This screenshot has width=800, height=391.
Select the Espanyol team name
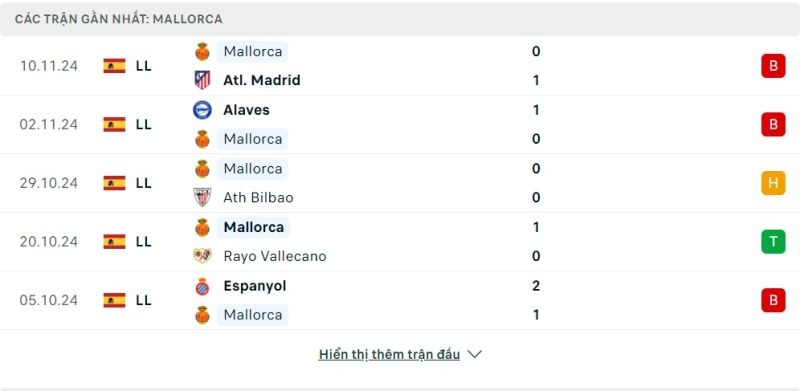pyautogui.click(x=255, y=286)
